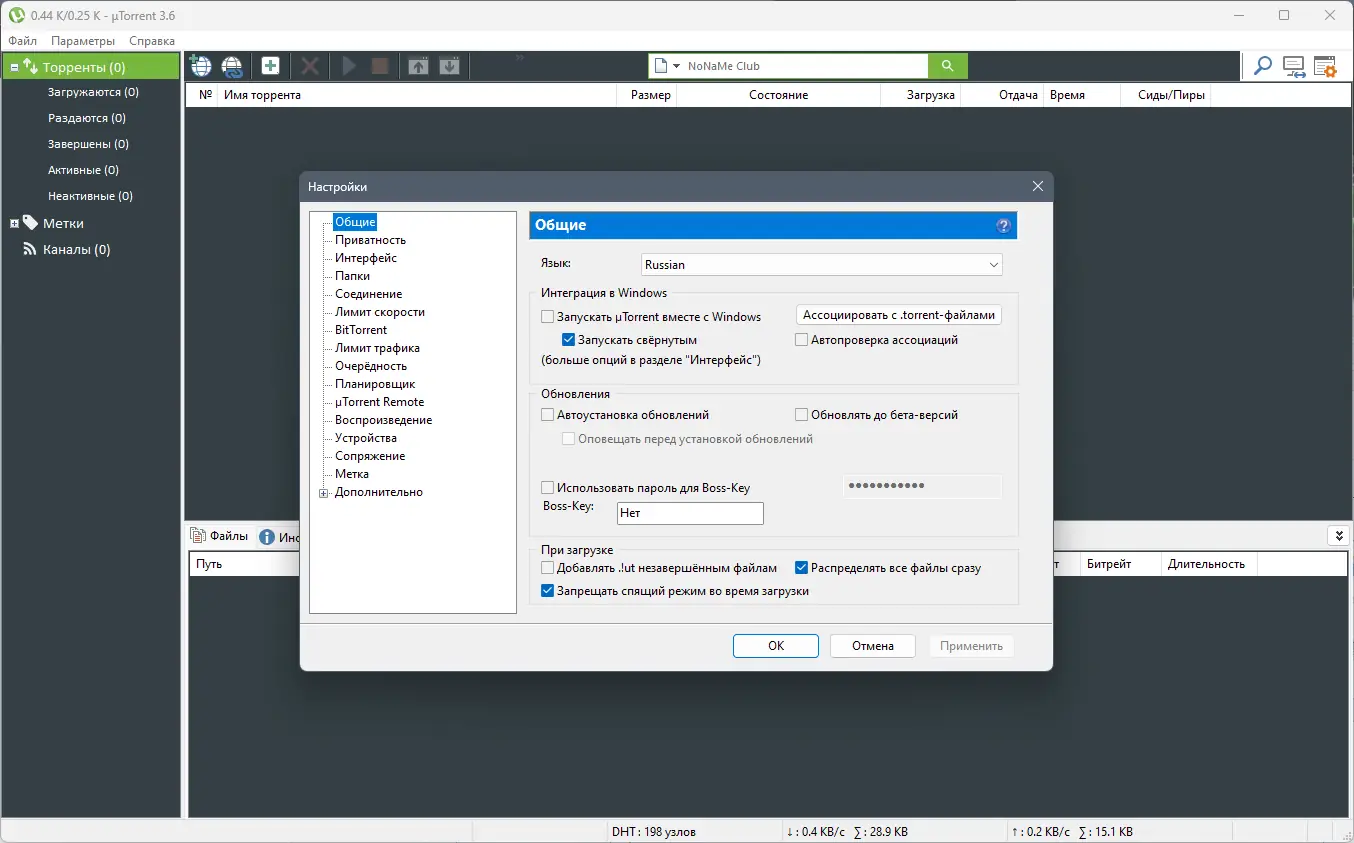
Task: Expand the Дополнительно tree node
Action: [323, 493]
